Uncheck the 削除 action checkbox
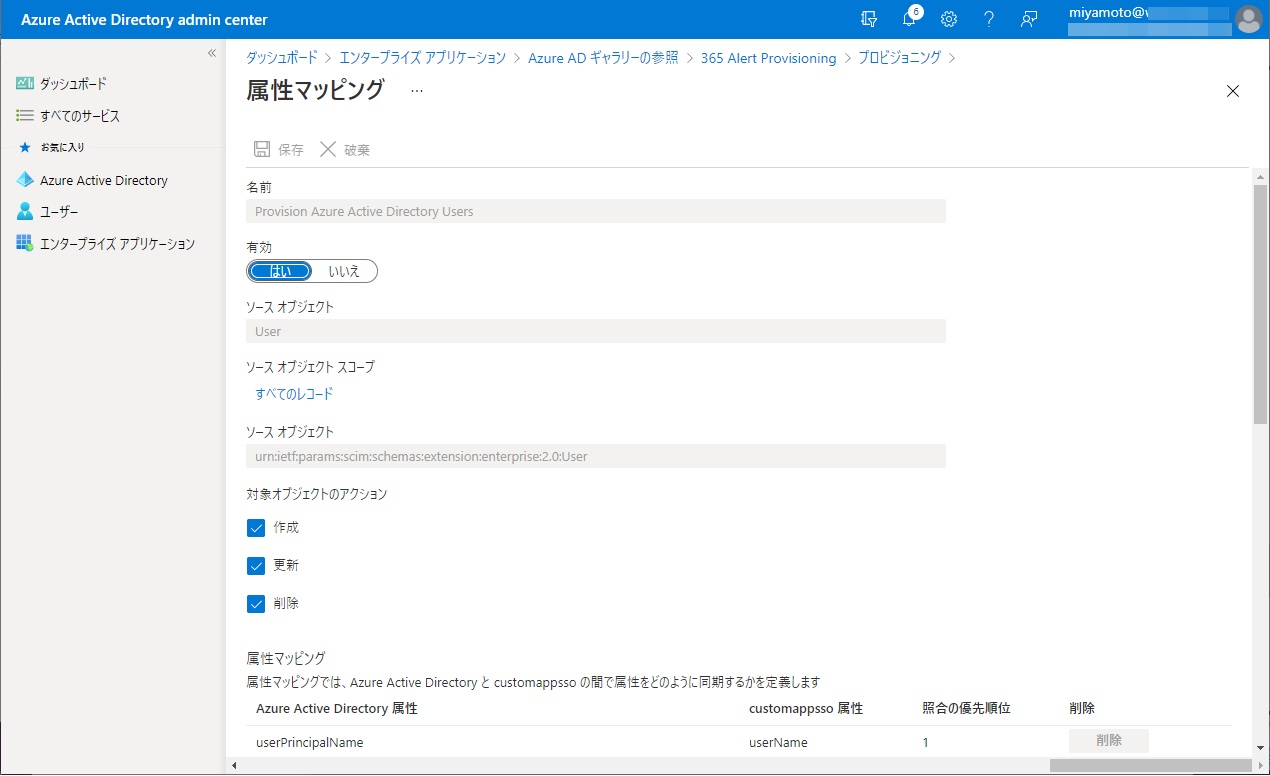The image size is (1270, 776). click(256, 604)
